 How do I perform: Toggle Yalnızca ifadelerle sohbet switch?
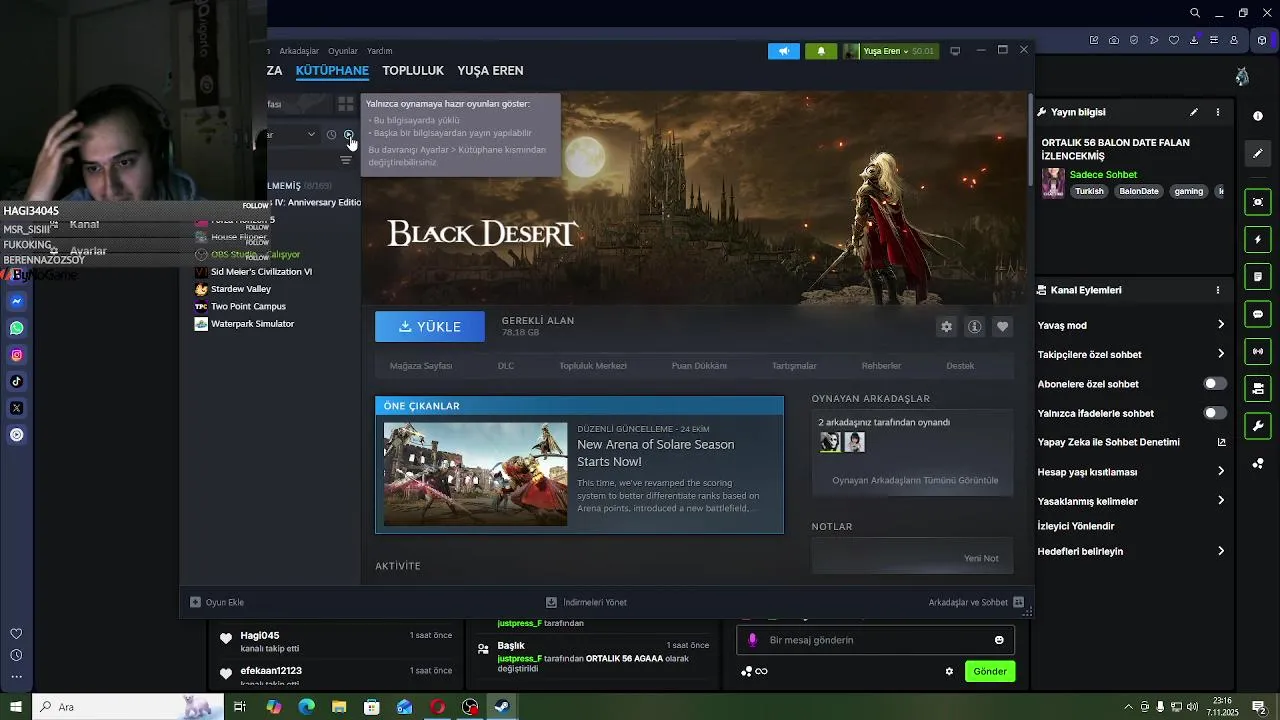tap(1215, 413)
